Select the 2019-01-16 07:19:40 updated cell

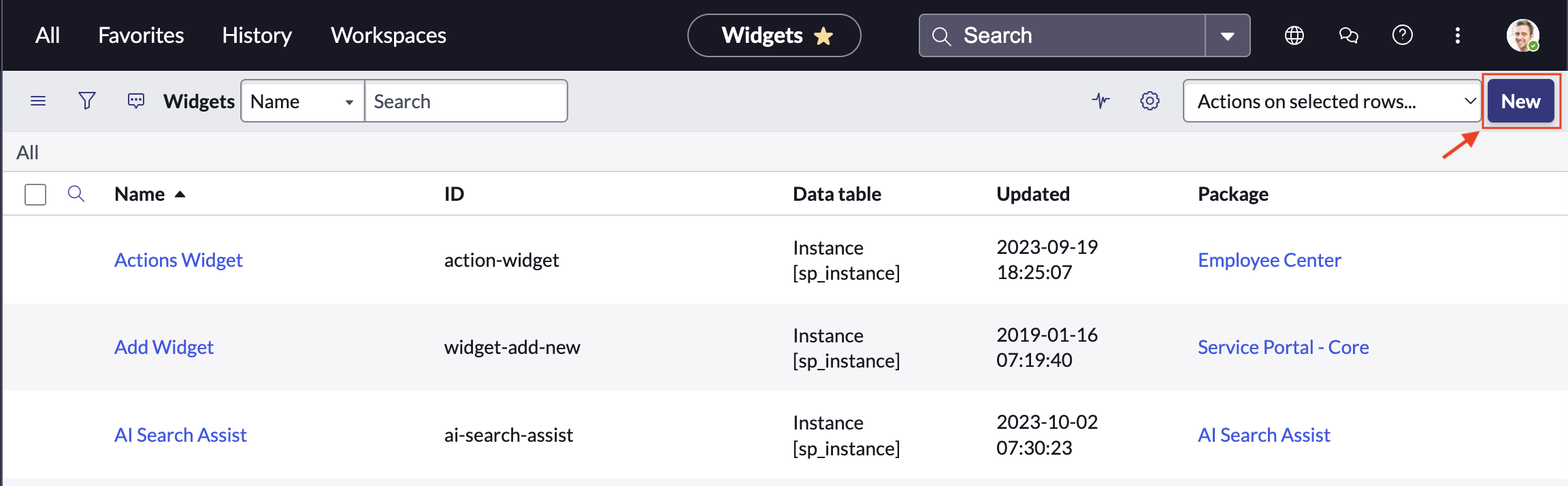(1047, 347)
